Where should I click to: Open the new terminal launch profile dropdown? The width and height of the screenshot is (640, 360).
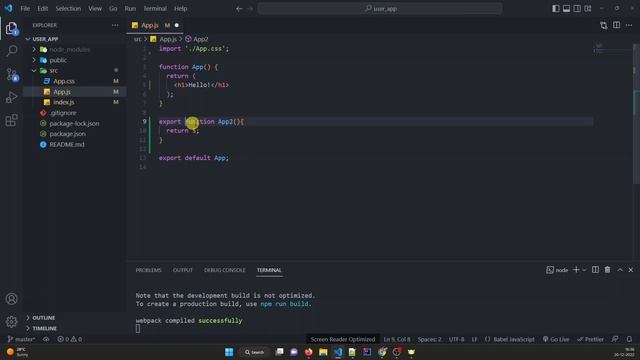tap(584, 270)
